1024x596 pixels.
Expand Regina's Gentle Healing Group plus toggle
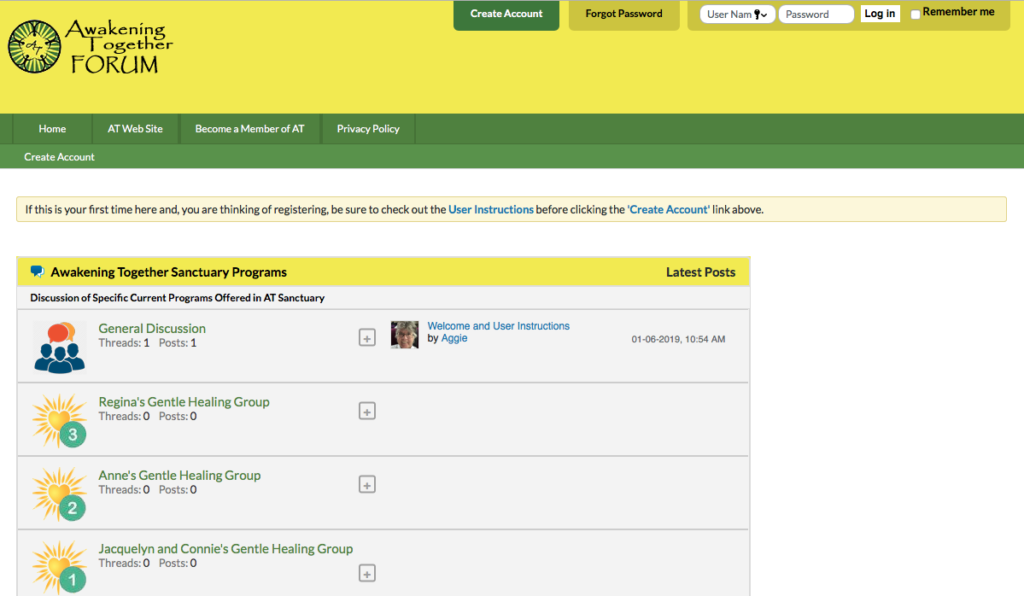click(x=367, y=411)
